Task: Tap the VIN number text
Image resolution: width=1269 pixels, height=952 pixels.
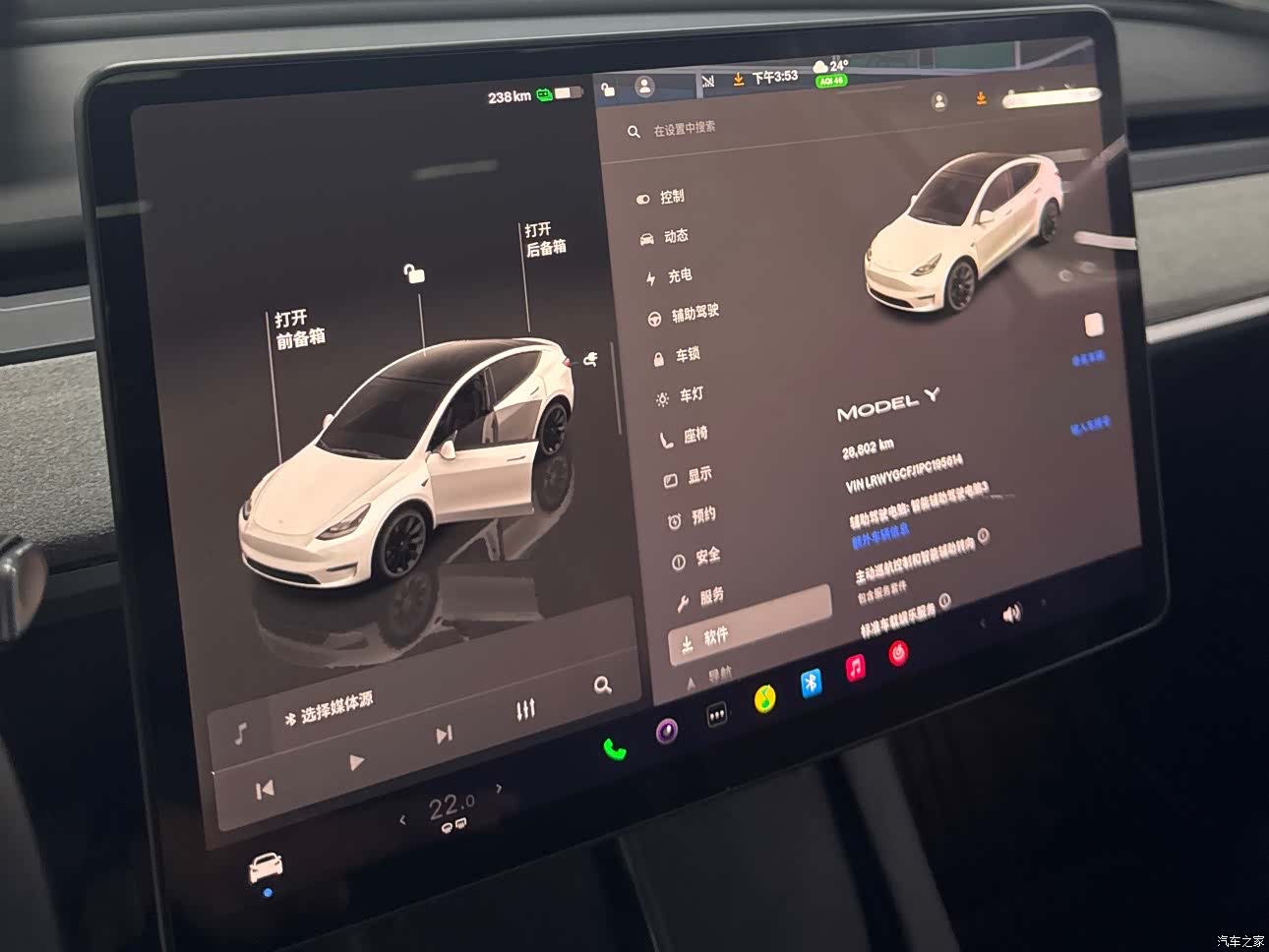Action: click(x=904, y=473)
